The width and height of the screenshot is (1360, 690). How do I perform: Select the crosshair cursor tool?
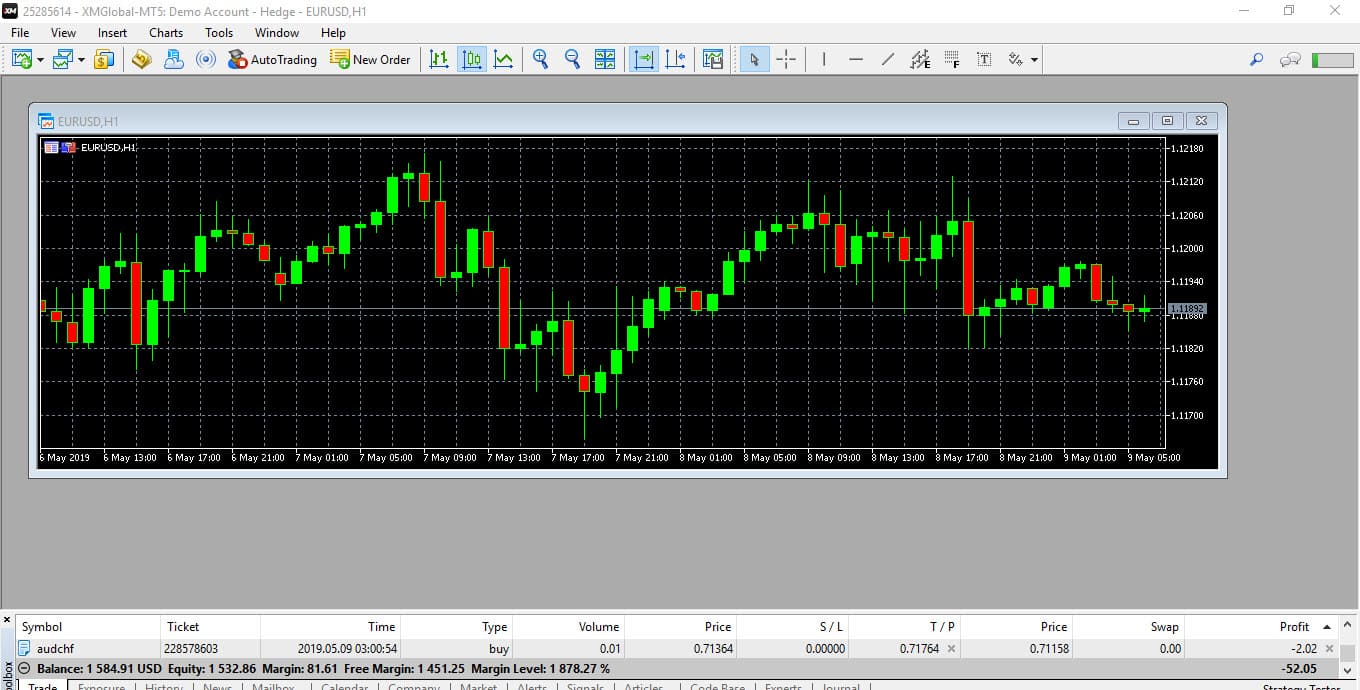(x=786, y=59)
